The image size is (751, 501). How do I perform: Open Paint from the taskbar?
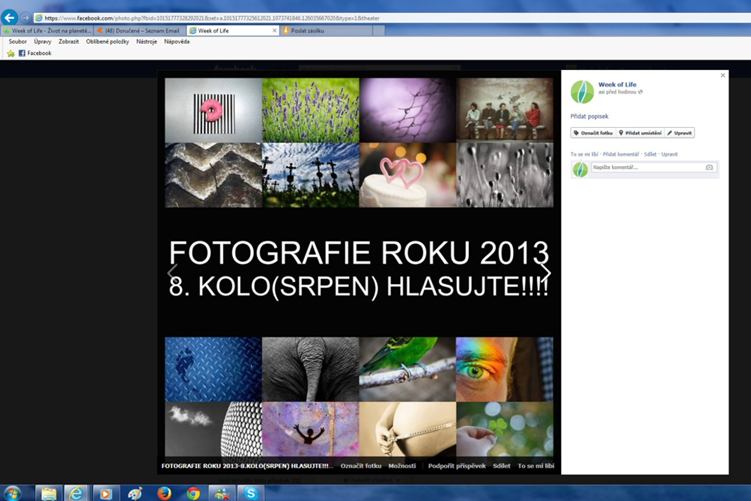[x=135, y=493]
